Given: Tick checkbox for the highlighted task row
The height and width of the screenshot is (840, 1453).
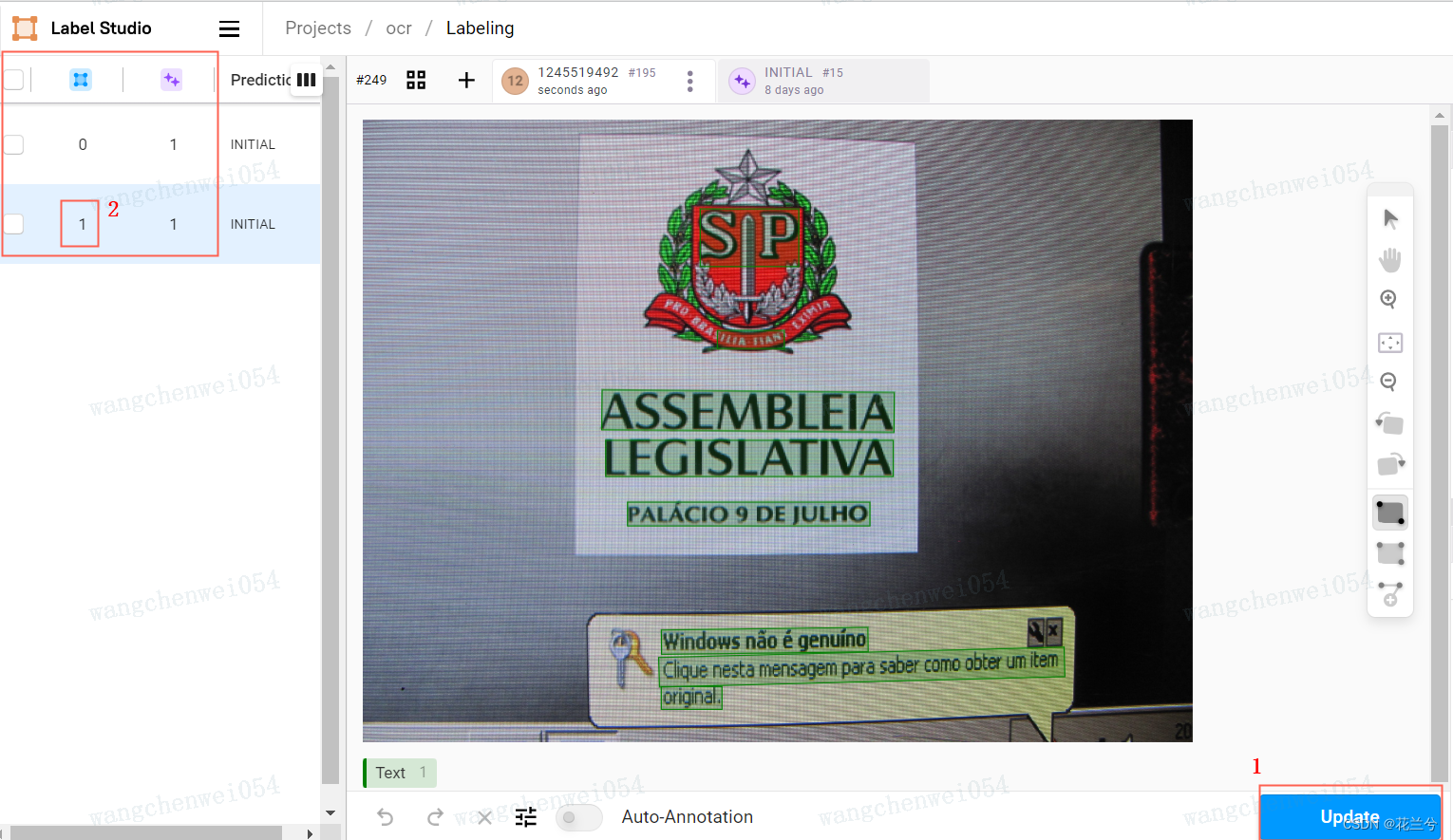Looking at the screenshot, I should coord(13,224).
